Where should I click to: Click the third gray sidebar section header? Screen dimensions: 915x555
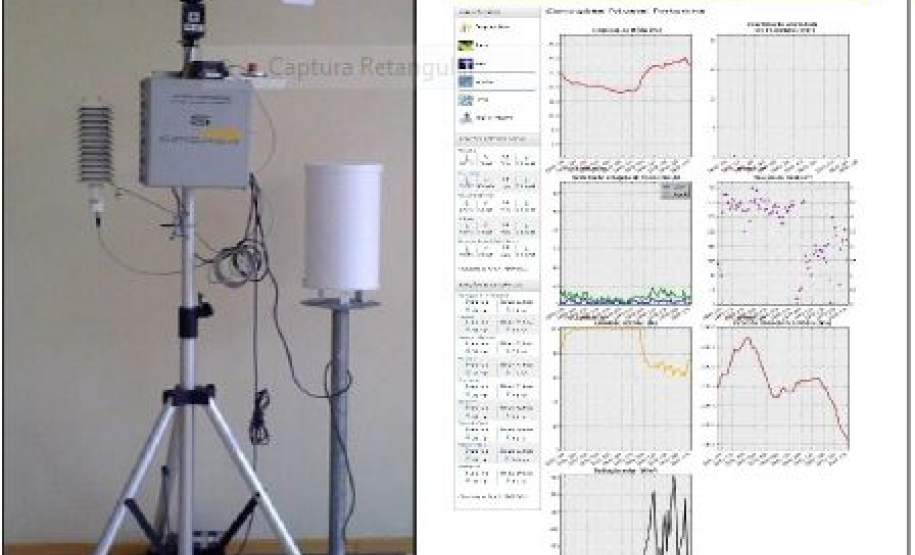pyautogui.click(x=497, y=287)
